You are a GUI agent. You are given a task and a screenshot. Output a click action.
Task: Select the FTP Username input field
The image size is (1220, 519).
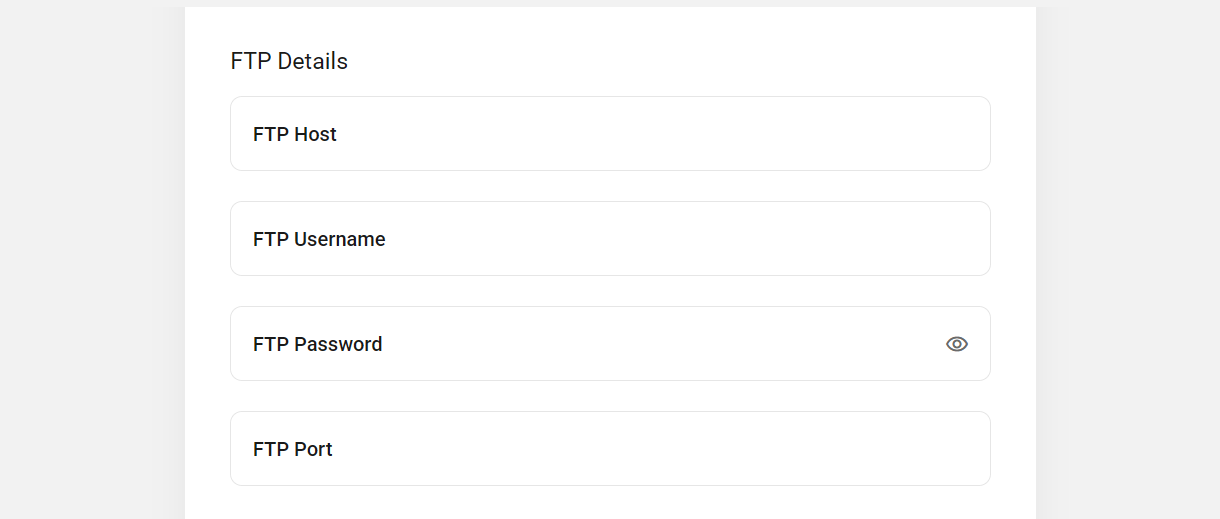coord(610,239)
